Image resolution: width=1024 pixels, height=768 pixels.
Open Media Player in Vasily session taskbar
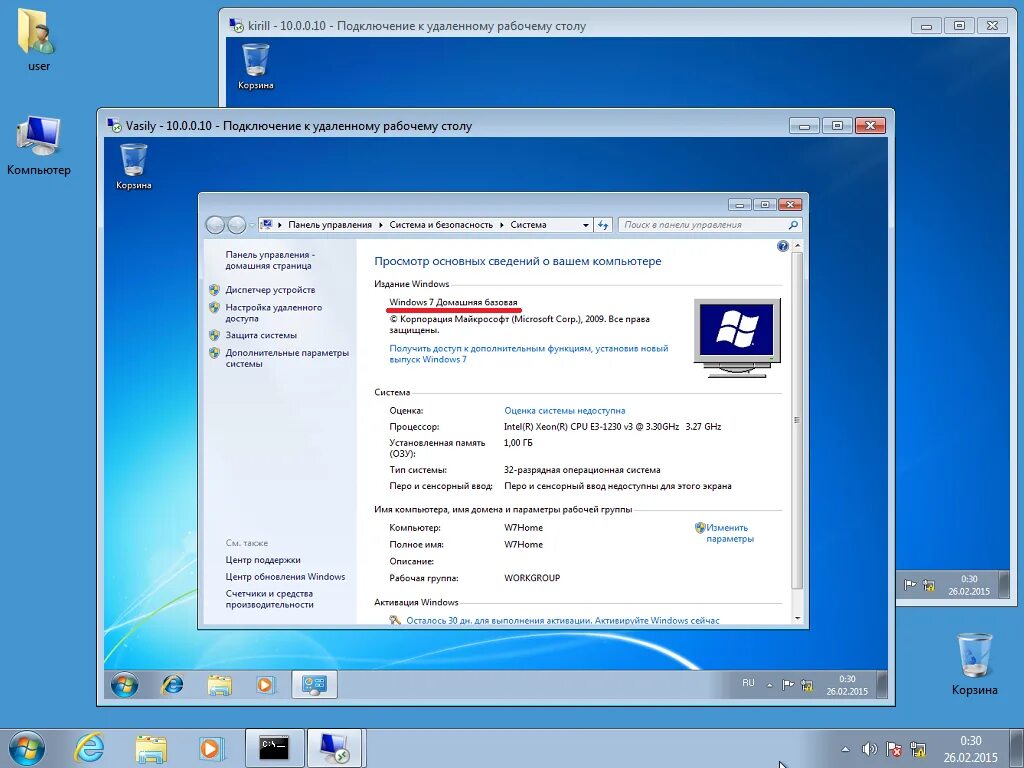(x=264, y=684)
